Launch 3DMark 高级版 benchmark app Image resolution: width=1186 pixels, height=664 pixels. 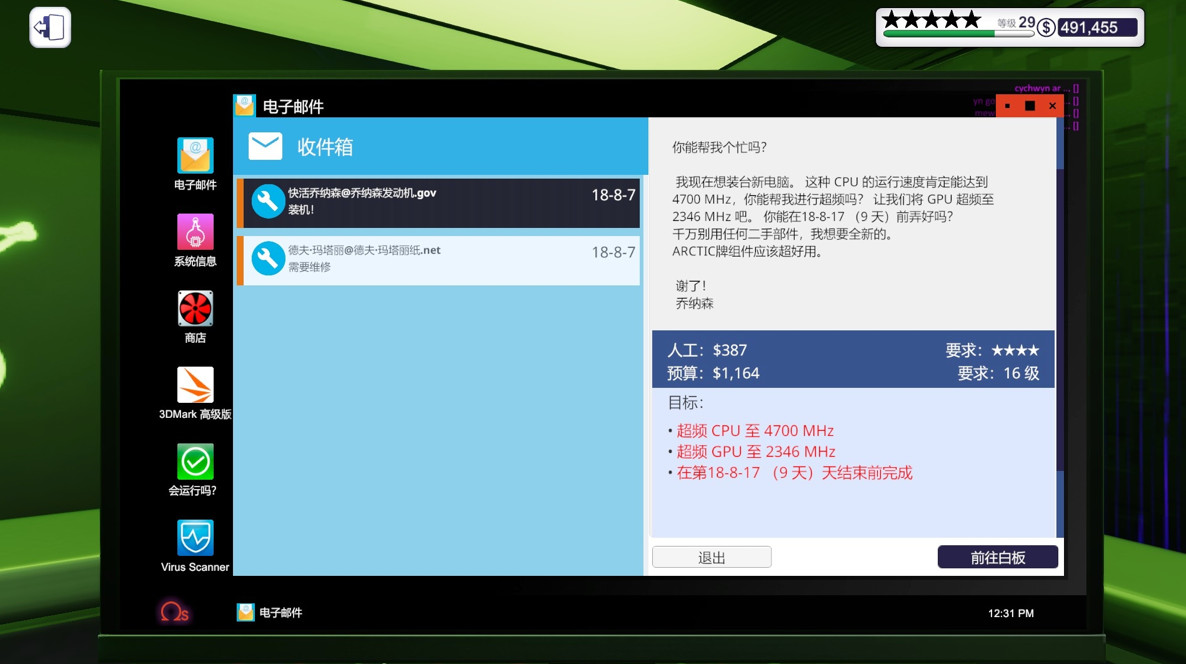[195, 383]
